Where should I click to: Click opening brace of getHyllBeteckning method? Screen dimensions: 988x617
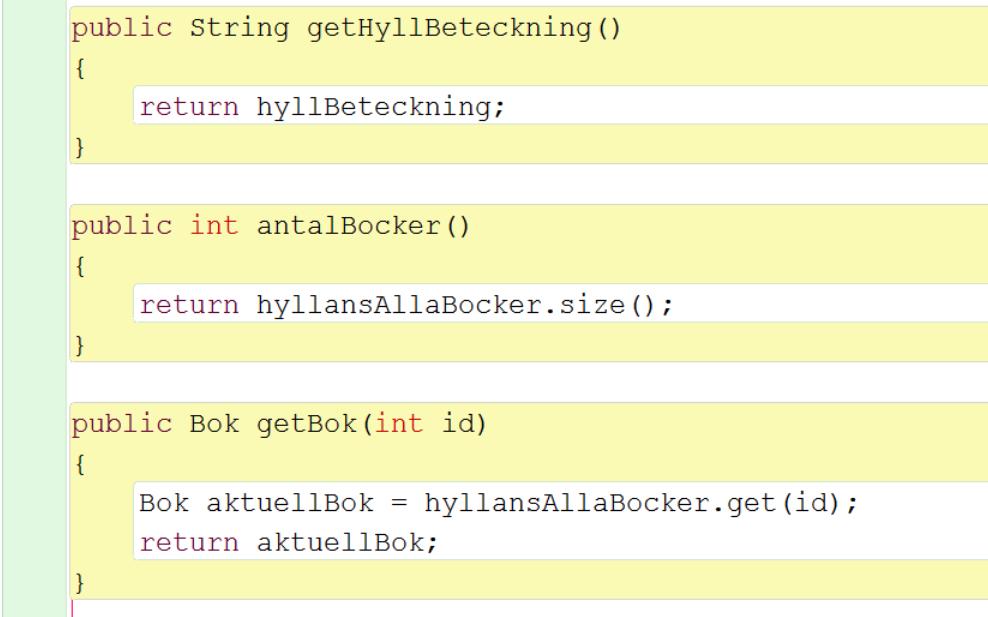pos(76,68)
